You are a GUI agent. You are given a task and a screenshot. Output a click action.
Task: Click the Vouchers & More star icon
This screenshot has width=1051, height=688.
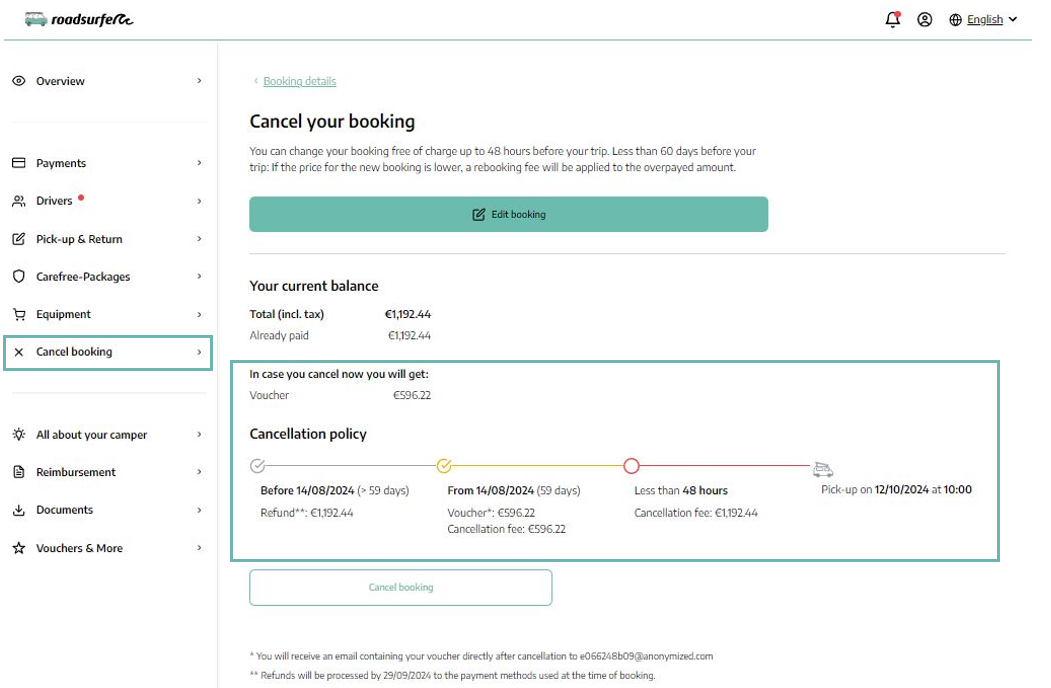point(19,548)
